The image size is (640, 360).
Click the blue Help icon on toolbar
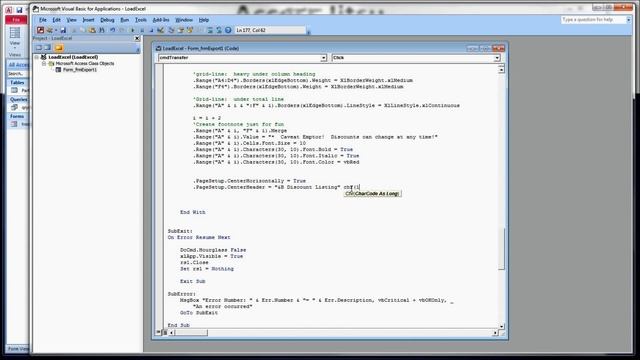228,30
